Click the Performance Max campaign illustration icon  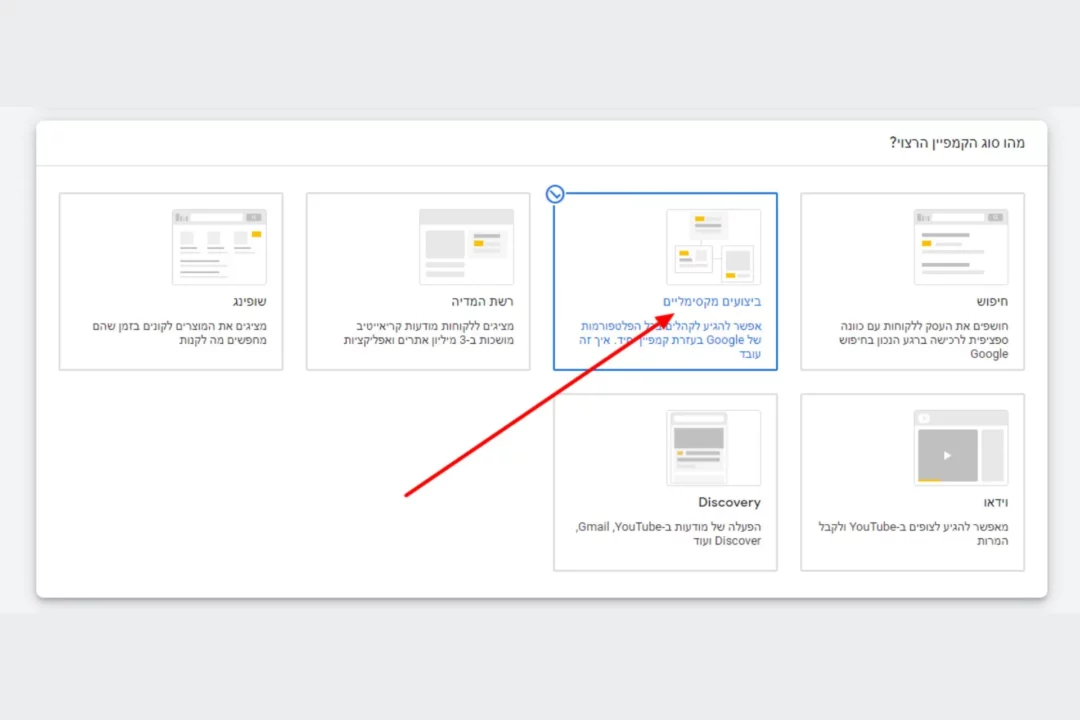[x=713, y=246]
